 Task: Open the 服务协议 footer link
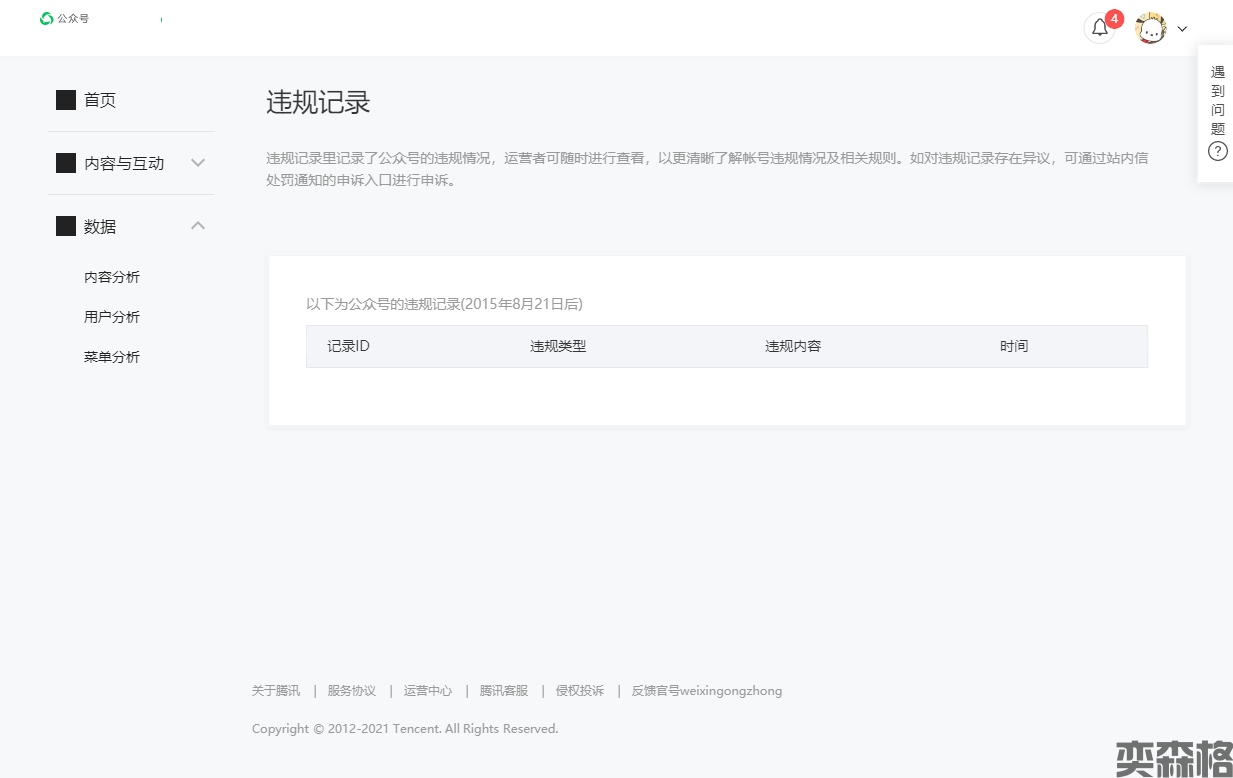pyautogui.click(x=352, y=691)
